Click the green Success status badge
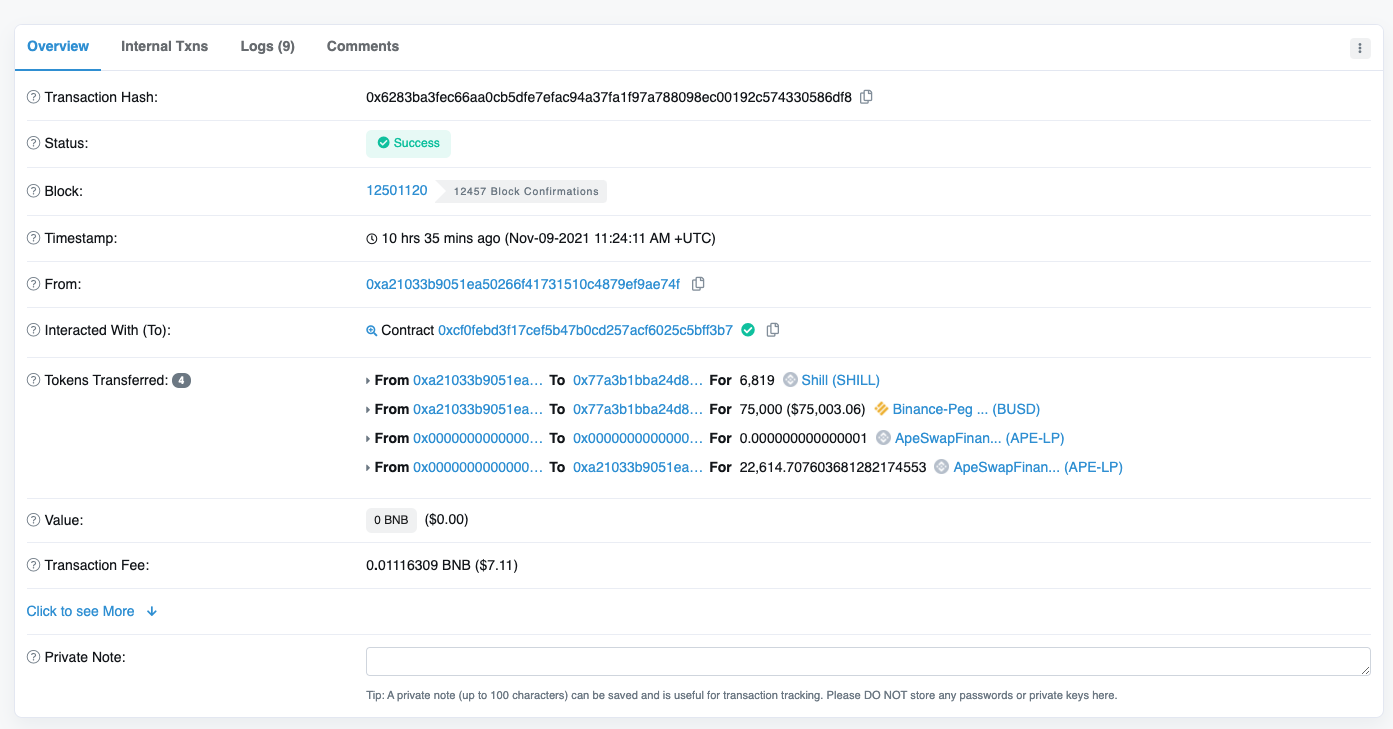Viewport: 1393px width, 729px height. (x=408, y=143)
